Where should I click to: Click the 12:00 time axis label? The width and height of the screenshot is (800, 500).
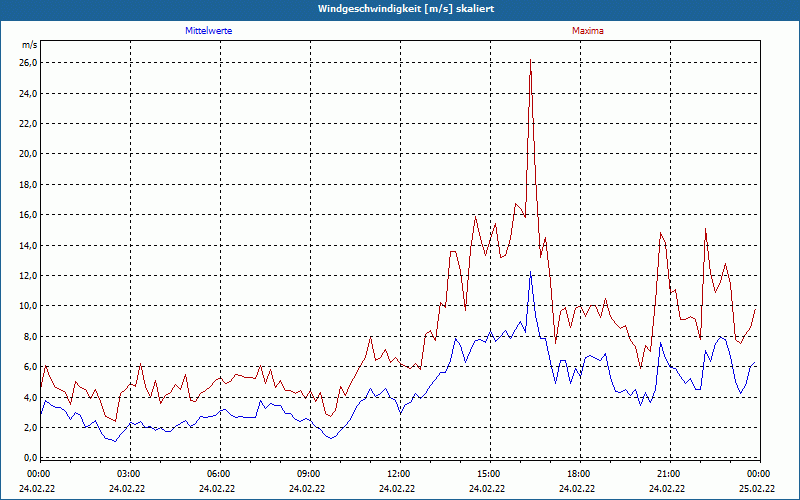[x=398, y=474]
